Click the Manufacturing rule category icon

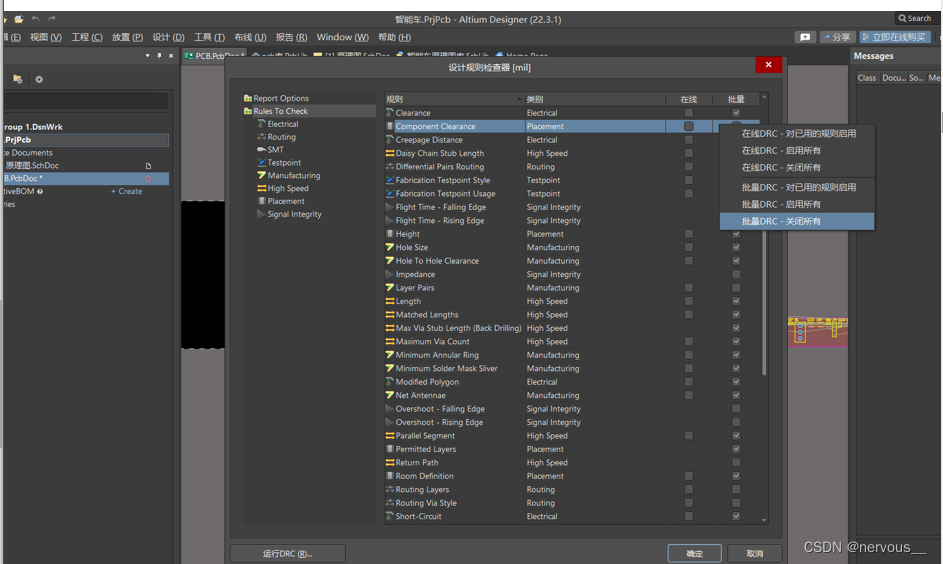coord(262,175)
